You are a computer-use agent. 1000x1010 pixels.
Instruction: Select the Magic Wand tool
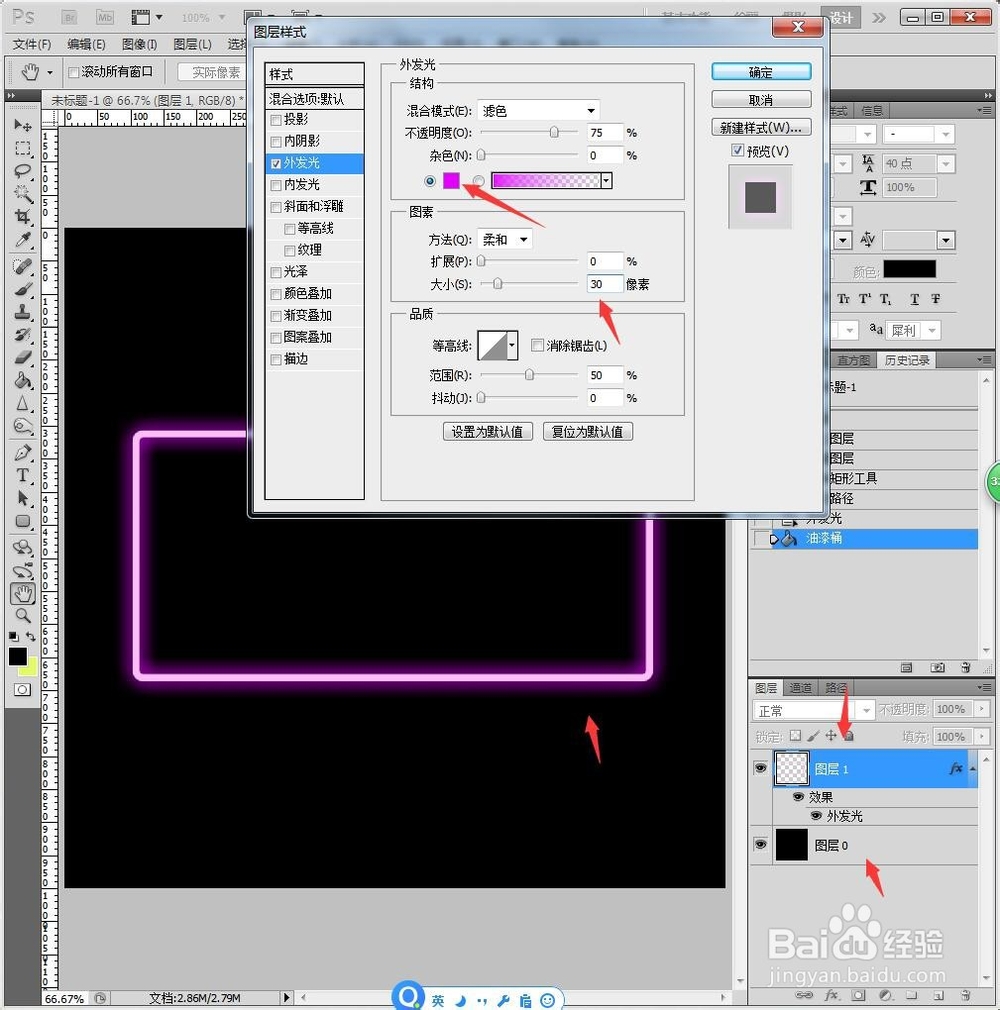tap(23, 194)
